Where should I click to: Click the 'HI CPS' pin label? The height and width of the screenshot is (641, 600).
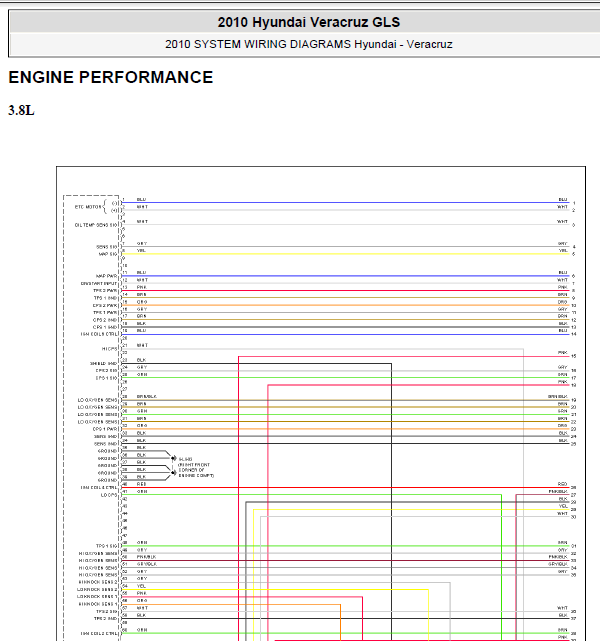point(110,349)
